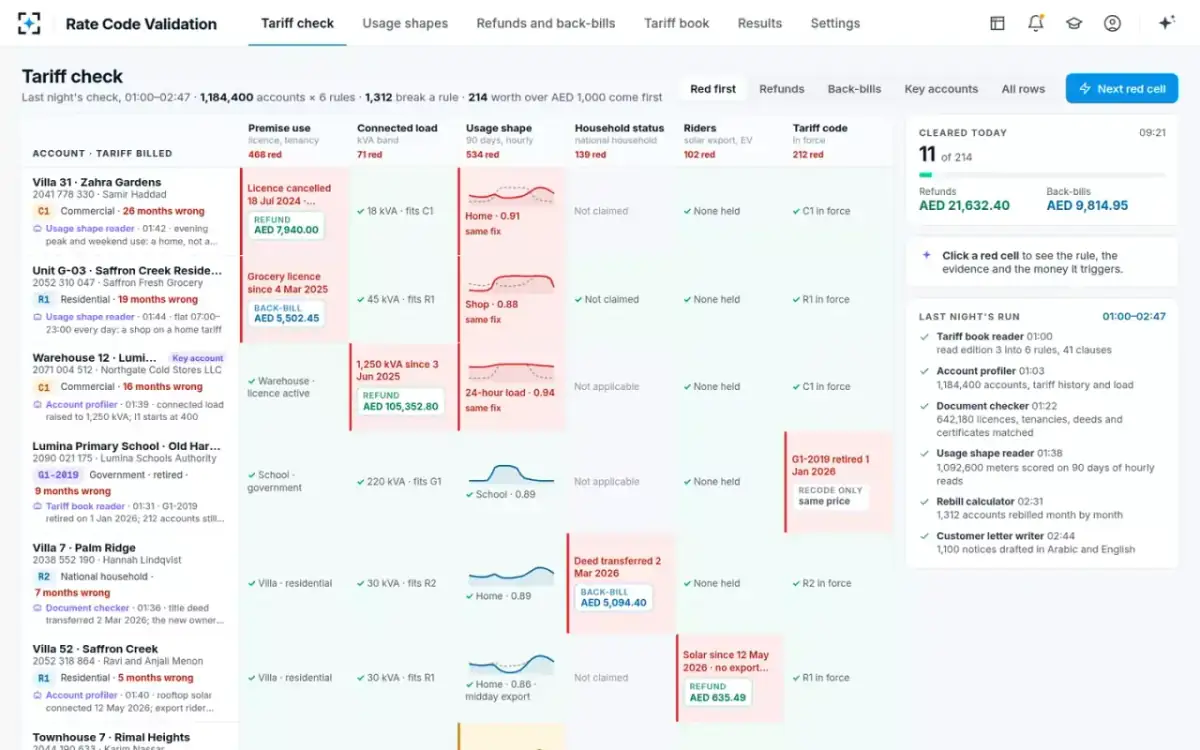Click the AED 5,094.40 back-bill amount
Screen dimensions: 1200x750
coord(613,603)
